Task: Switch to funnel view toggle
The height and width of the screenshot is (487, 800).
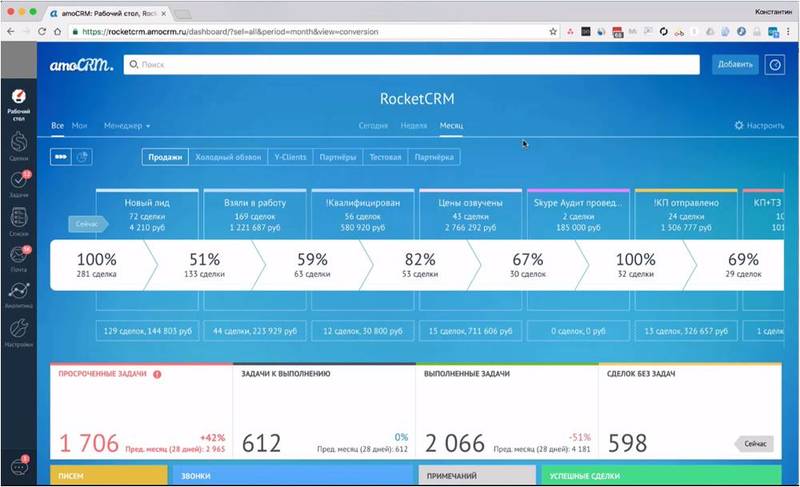Action: pos(61,157)
